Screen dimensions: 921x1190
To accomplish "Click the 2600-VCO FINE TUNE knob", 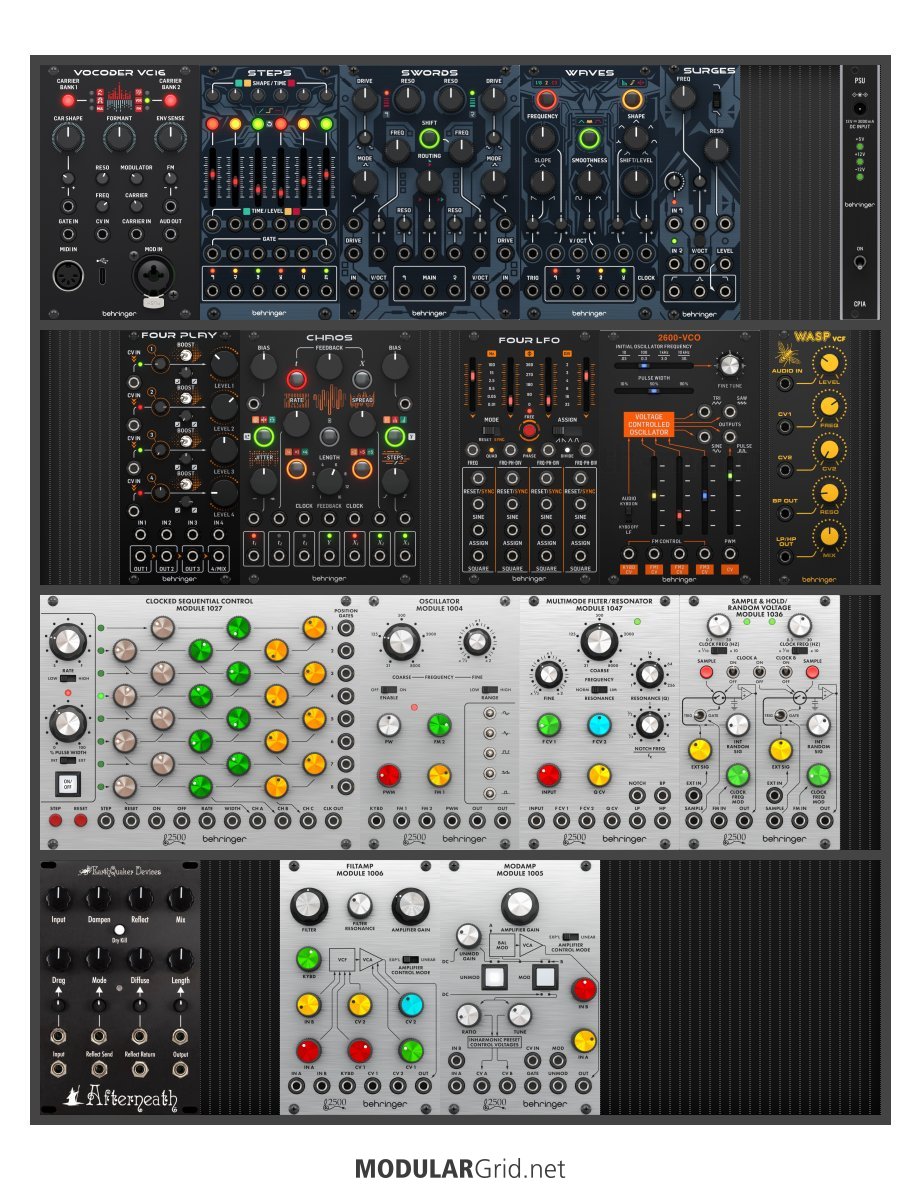I will click(729, 365).
